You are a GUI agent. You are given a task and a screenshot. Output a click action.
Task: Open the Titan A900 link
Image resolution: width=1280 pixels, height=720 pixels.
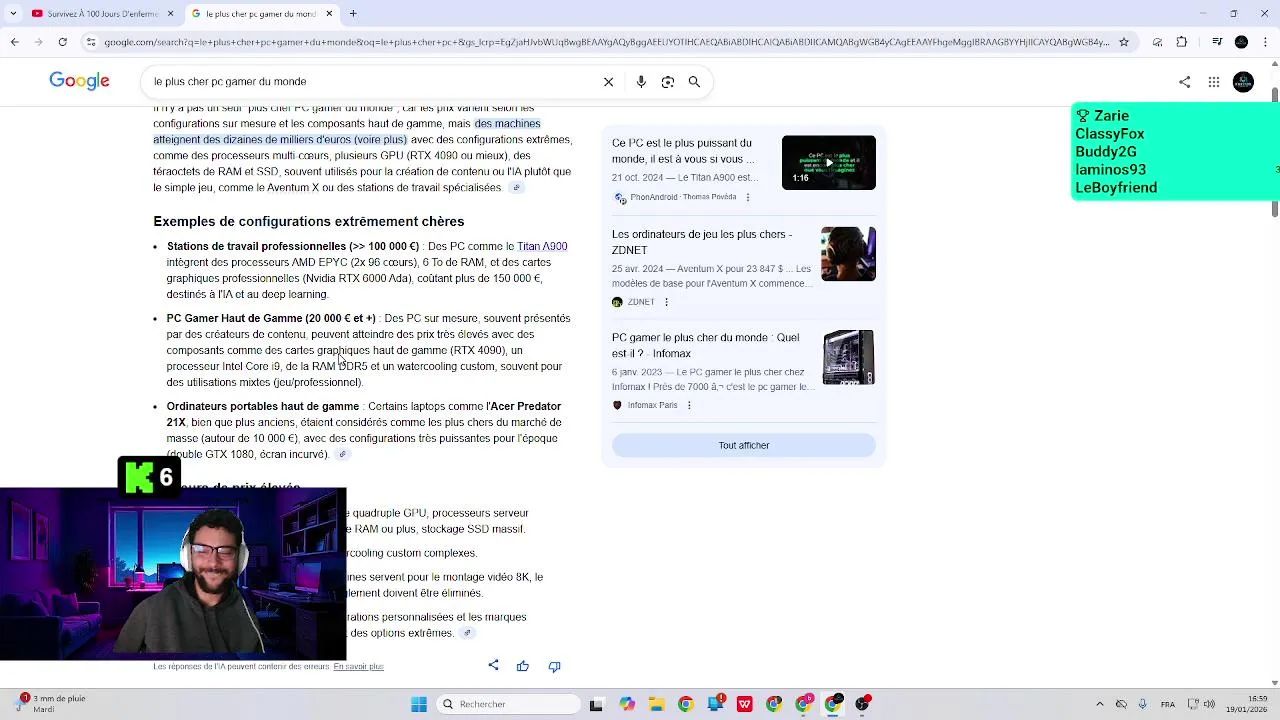tap(542, 246)
